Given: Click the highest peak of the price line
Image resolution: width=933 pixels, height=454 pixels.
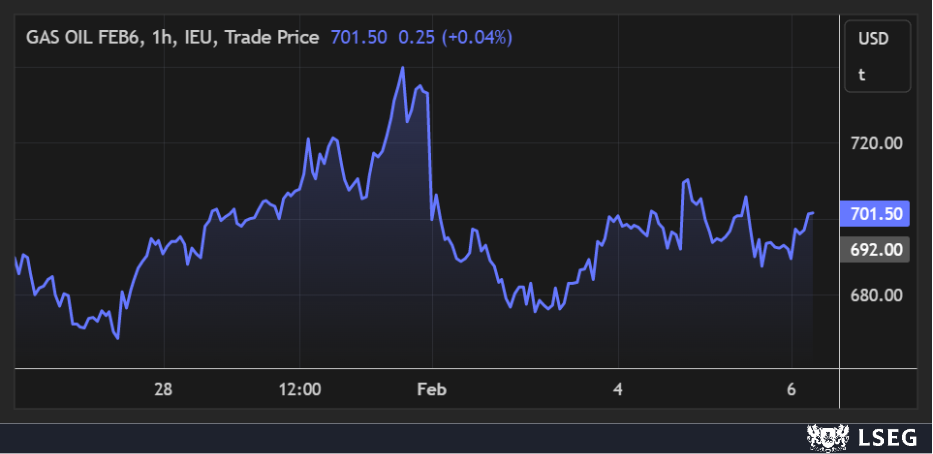Looking at the screenshot, I should 402,68.
